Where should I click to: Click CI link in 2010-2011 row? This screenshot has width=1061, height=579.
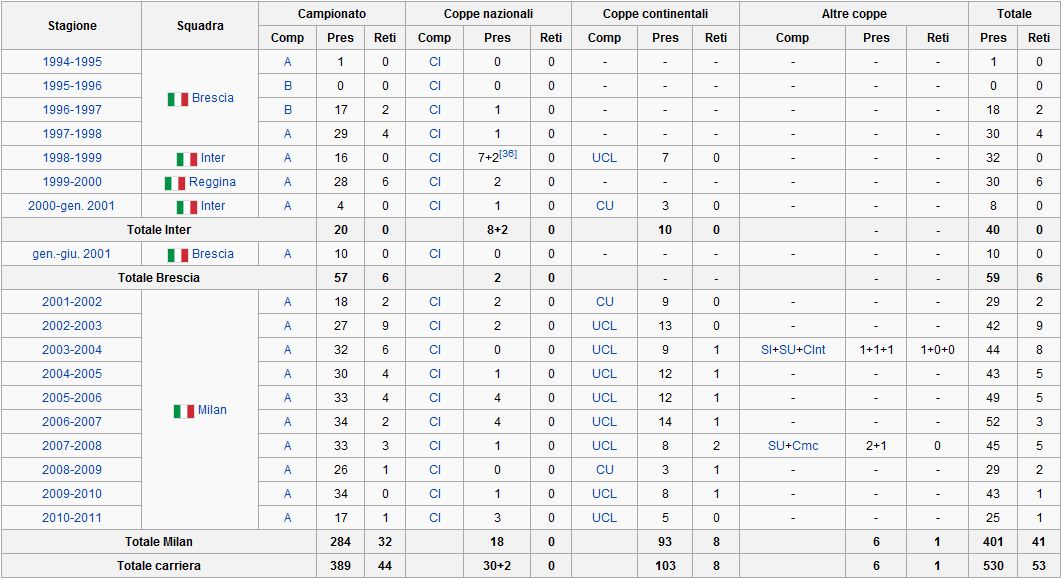(x=434, y=517)
